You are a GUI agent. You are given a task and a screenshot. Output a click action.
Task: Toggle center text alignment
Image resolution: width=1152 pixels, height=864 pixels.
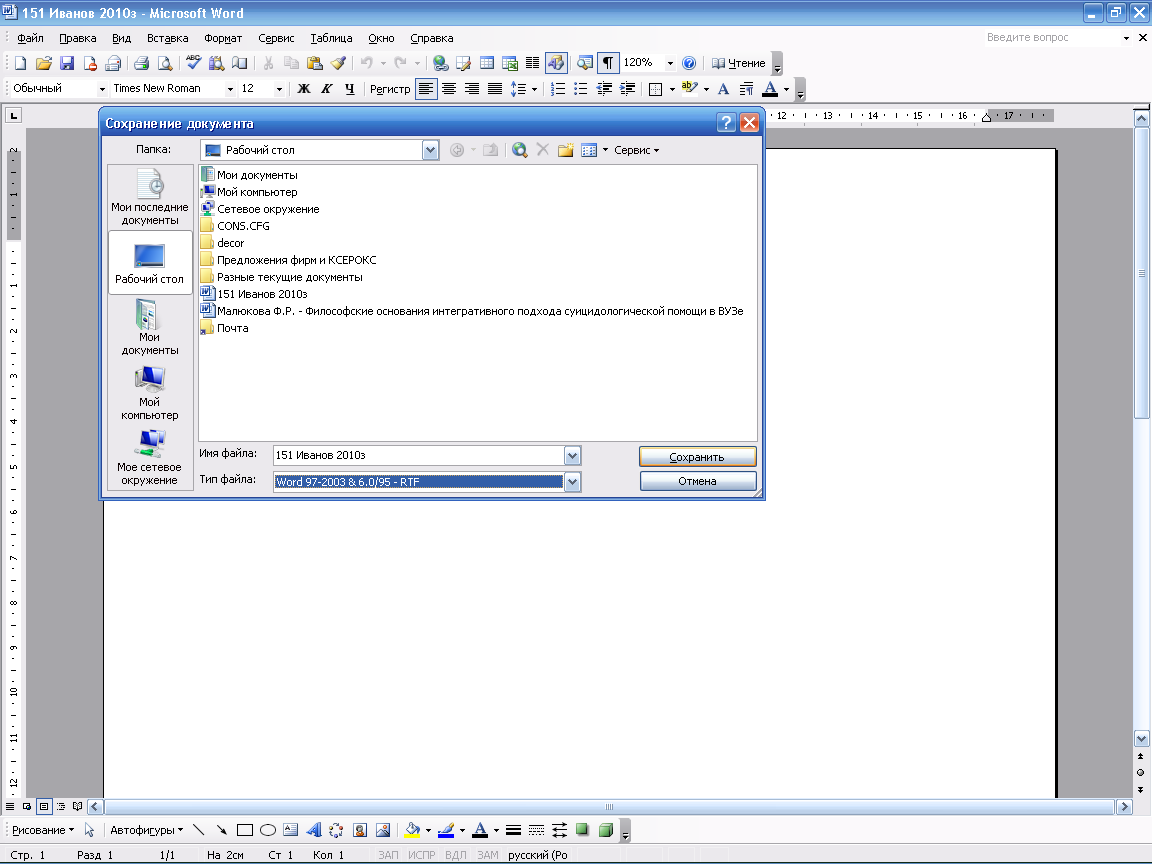pyautogui.click(x=449, y=89)
